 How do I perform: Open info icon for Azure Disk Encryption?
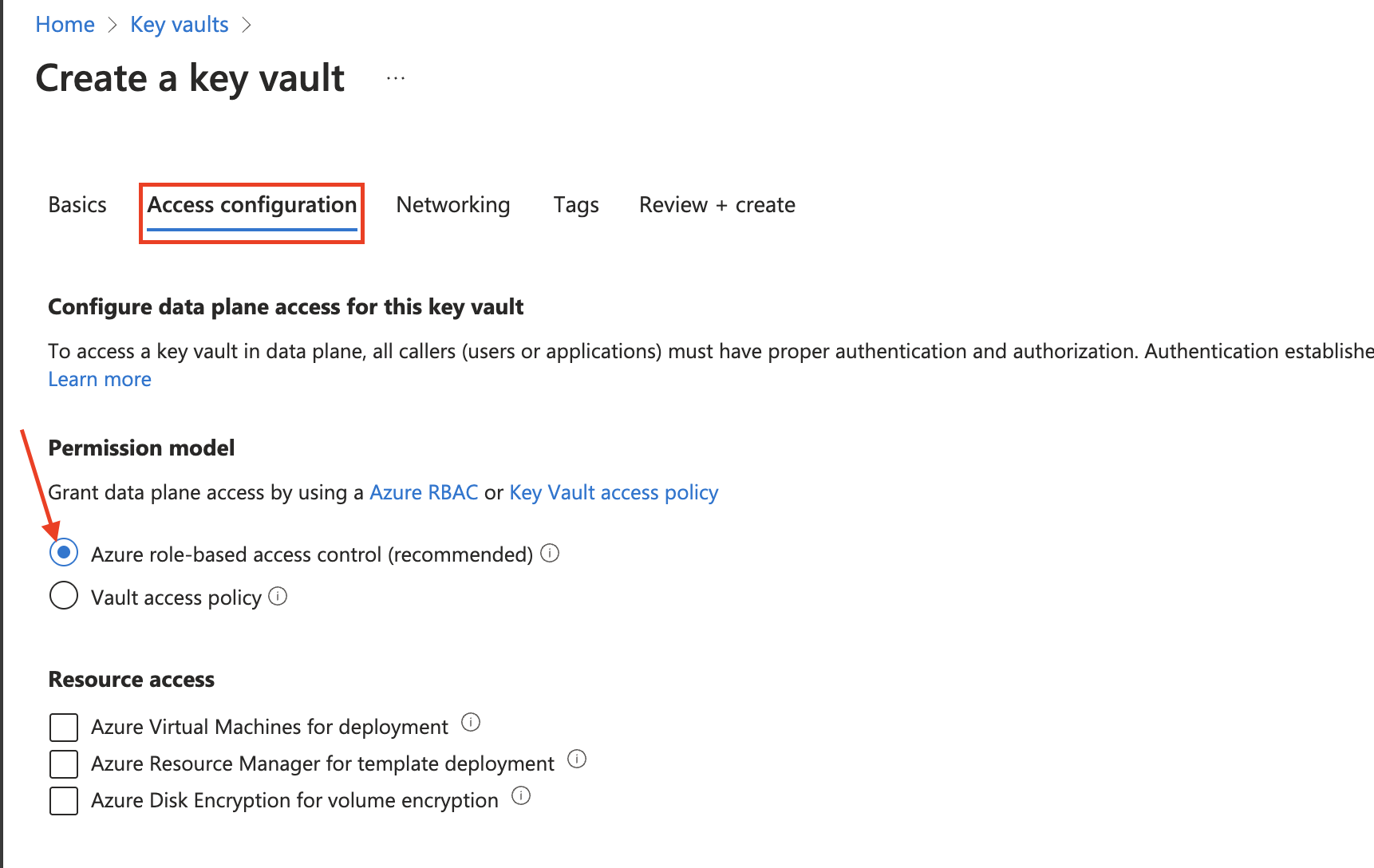[x=521, y=795]
